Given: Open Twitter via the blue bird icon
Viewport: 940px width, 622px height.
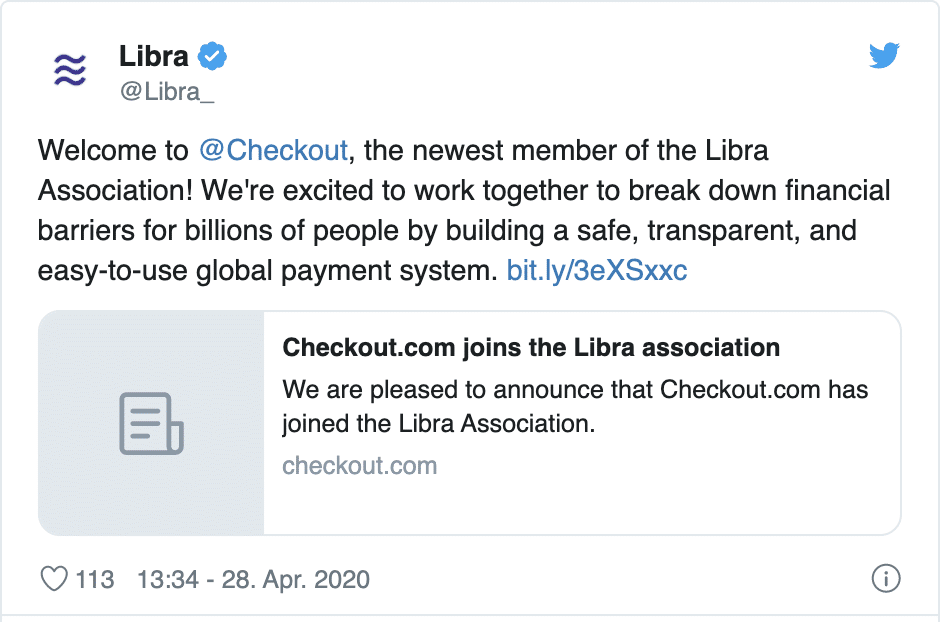Looking at the screenshot, I should click(x=884, y=55).
